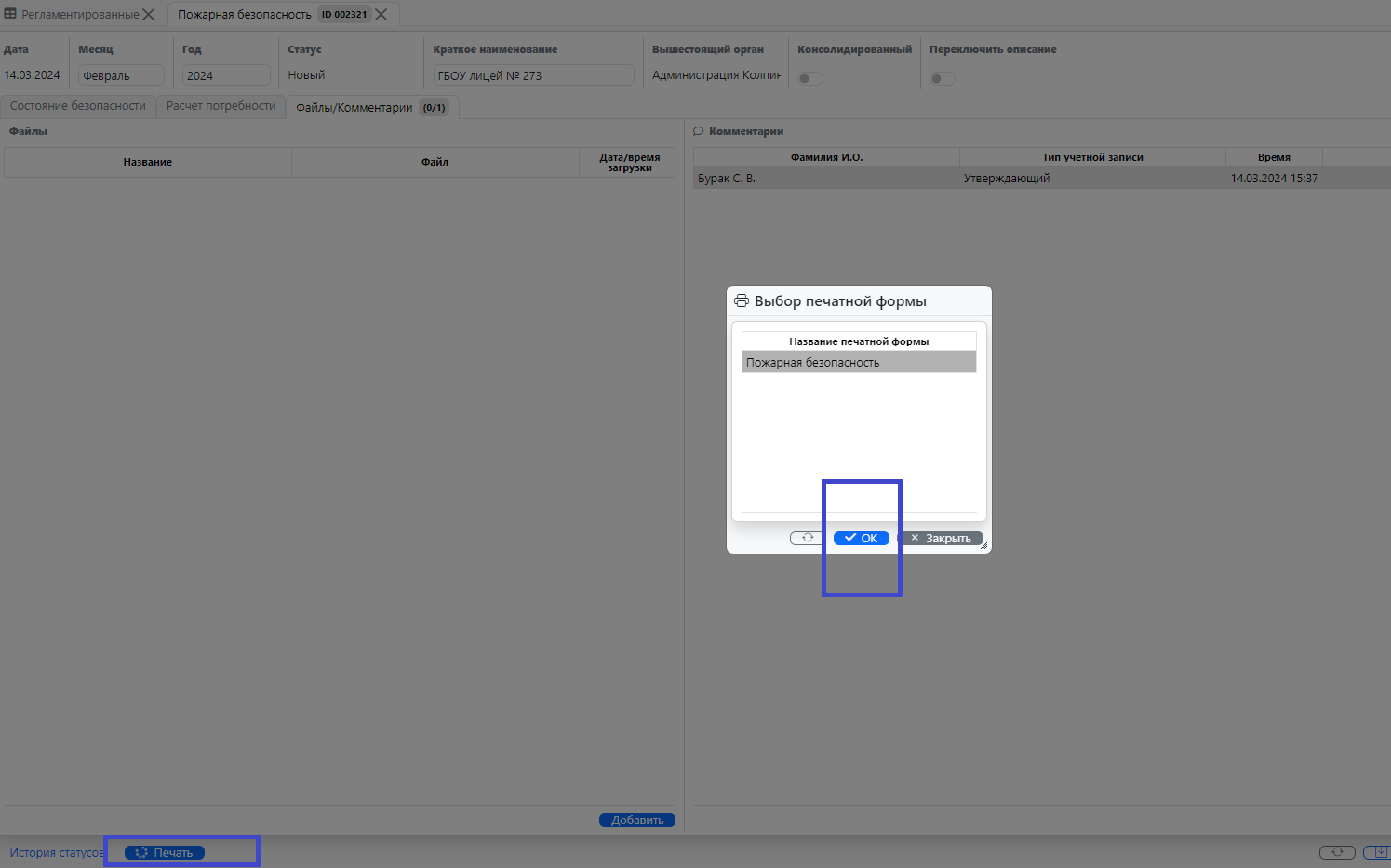This screenshot has height=868, width=1391.
Task: Toggle the Переключить описание switch
Action: pyautogui.click(x=943, y=78)
